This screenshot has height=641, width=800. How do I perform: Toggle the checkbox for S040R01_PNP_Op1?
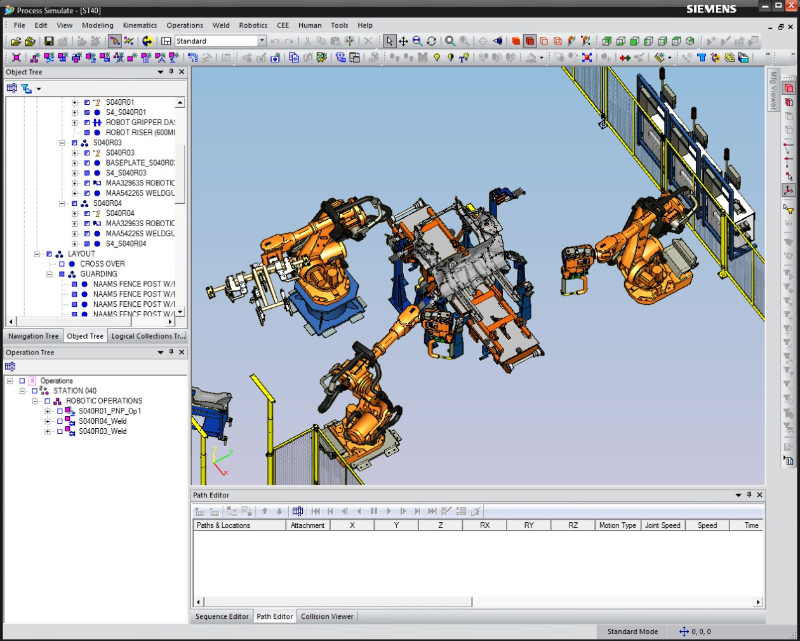[x=60, y=411]
